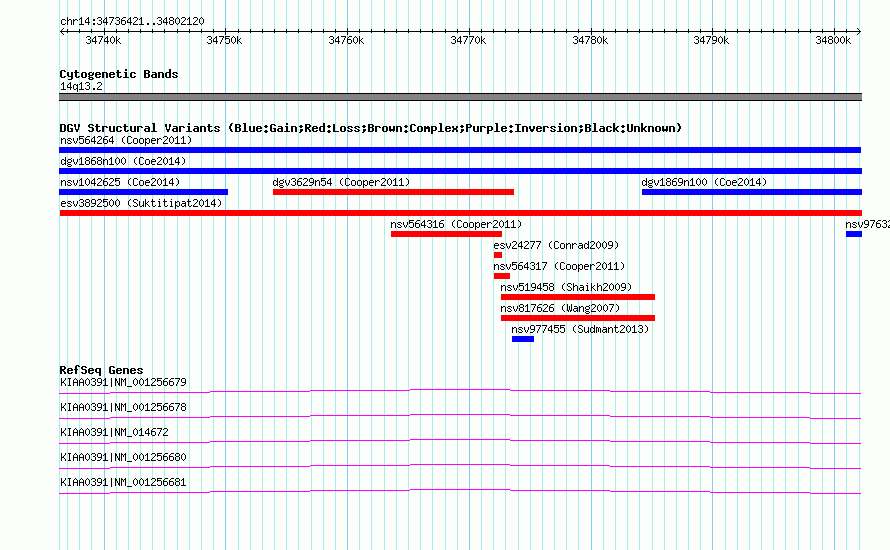Click the Cytogenetic Bands track title
Viewport: 890px width, 550px height.
click(x=119, y=74)
